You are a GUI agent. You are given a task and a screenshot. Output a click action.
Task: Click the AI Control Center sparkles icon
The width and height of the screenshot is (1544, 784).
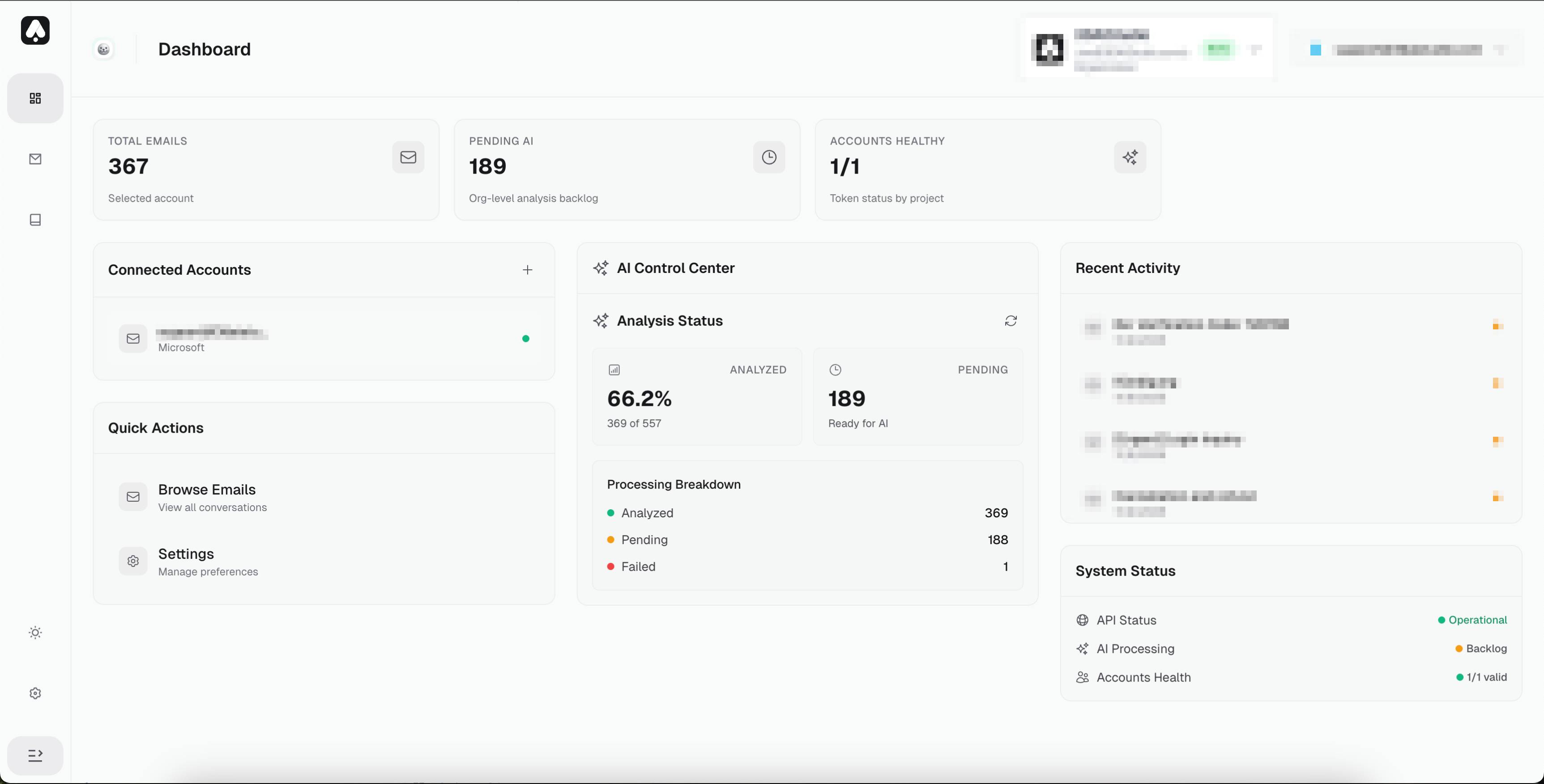click(601, 268)
